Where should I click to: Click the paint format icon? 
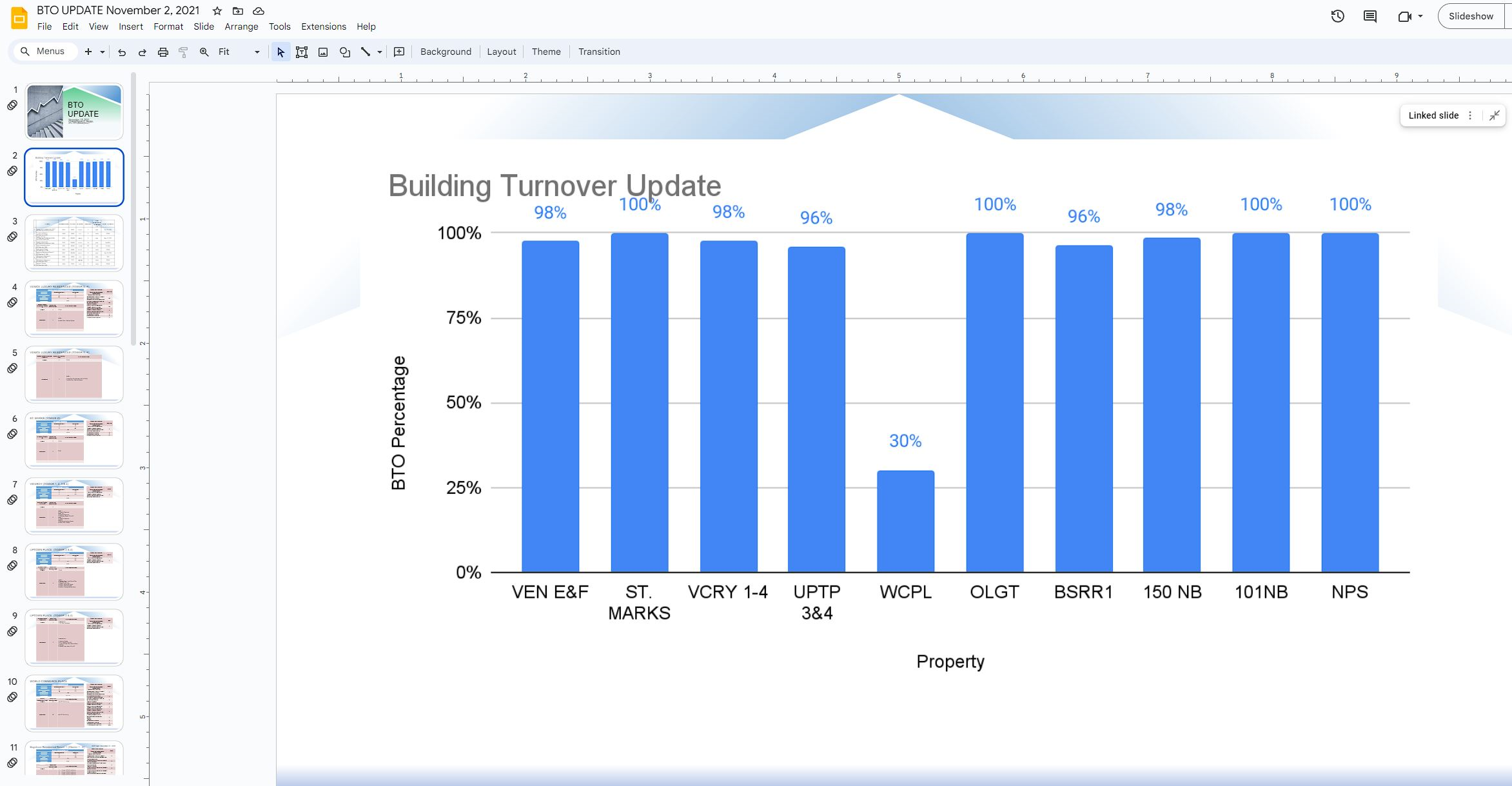pyautogui.click(x=184, y=52)
